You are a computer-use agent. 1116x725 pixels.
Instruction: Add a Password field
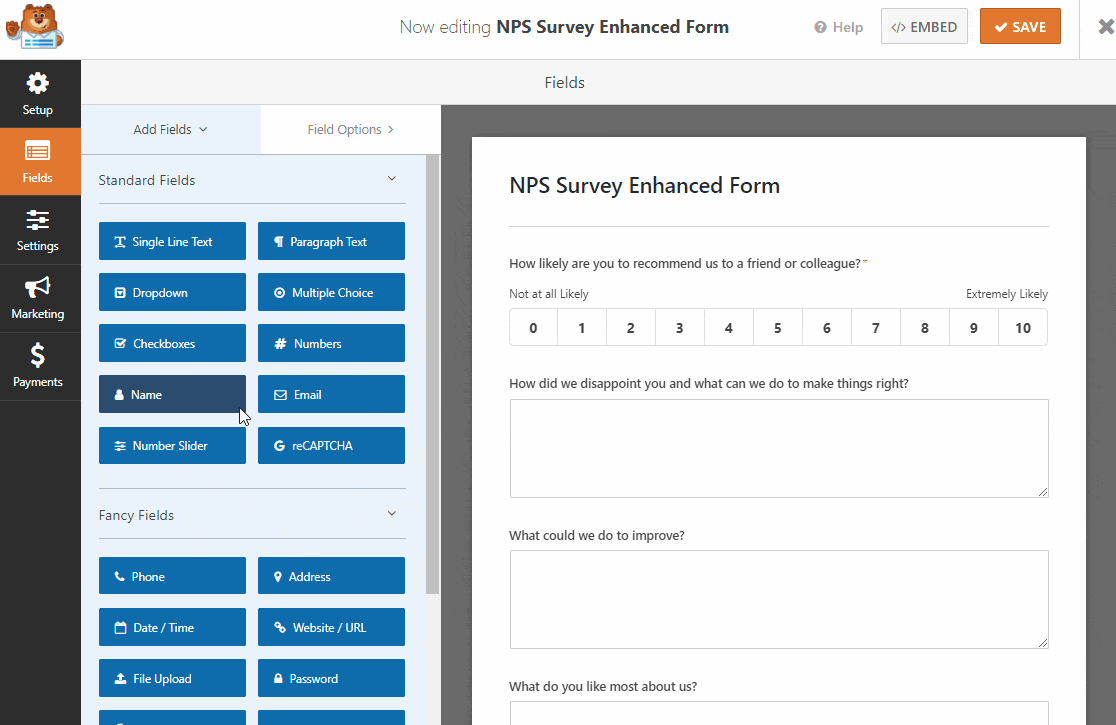point(331,678)
